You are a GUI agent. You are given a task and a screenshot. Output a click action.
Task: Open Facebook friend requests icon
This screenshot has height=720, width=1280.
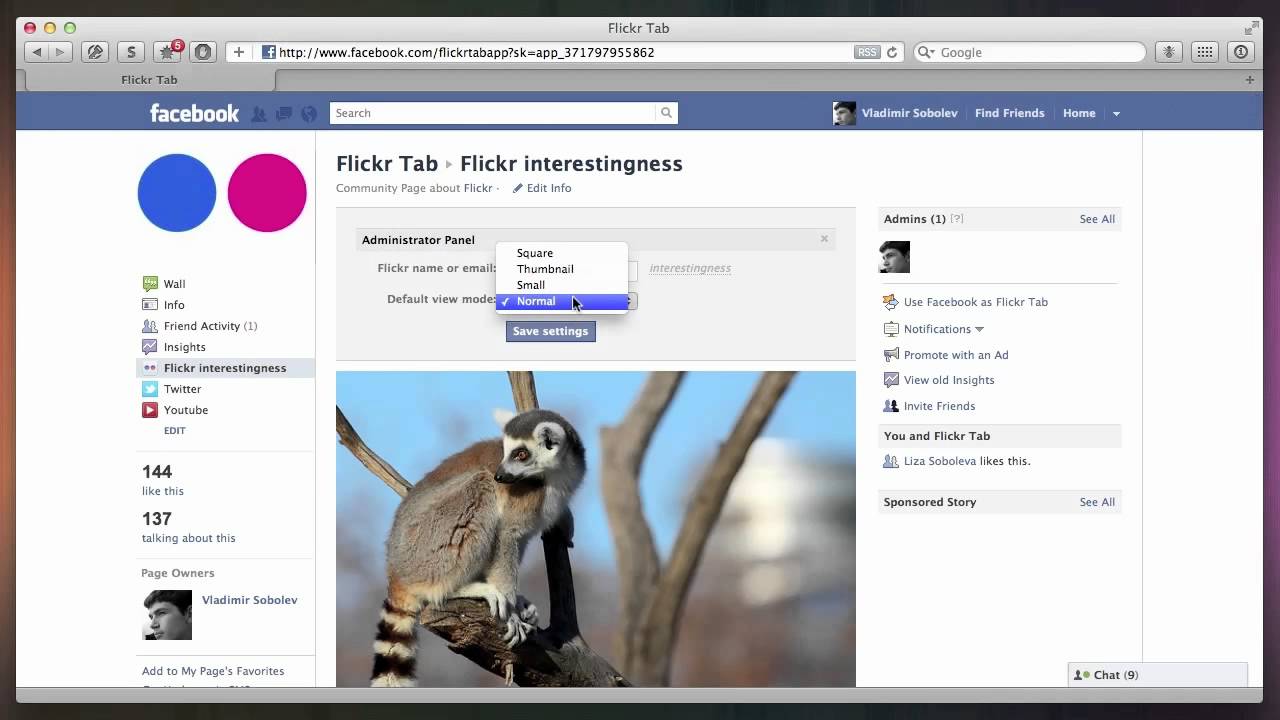click(x=259, y=114)
